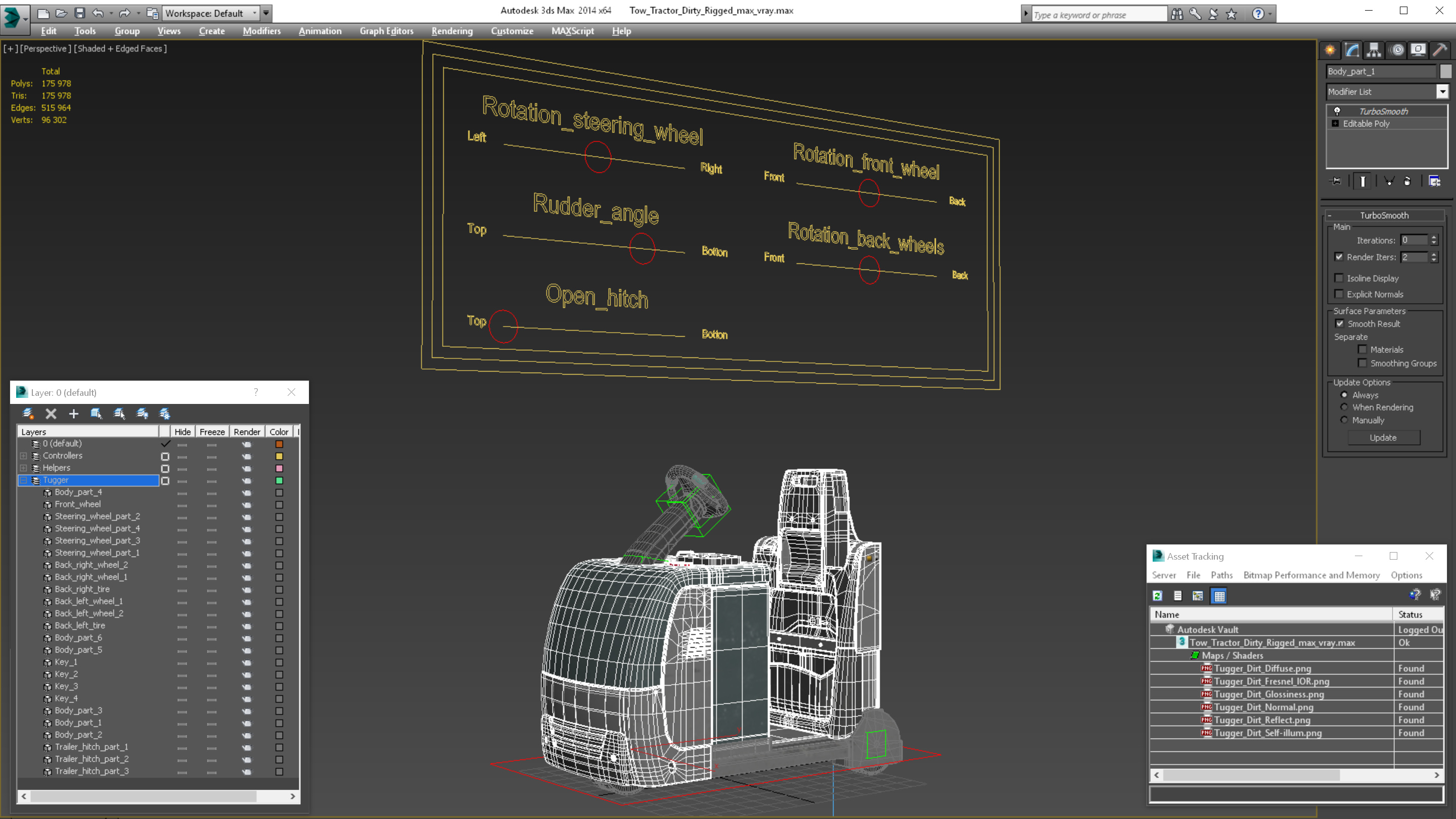
Task: Click Refresh icon in Asset Tracking
Action: (x=1158, y=596)
